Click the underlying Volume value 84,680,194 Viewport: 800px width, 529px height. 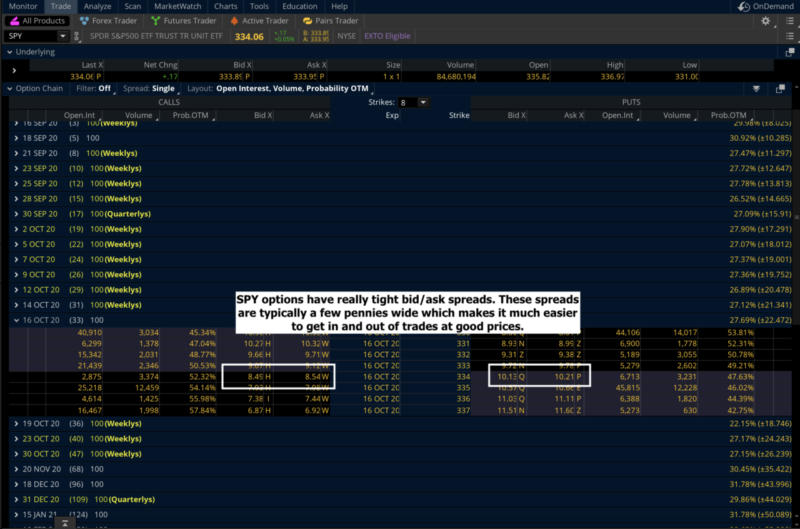[x=456, y=77]
